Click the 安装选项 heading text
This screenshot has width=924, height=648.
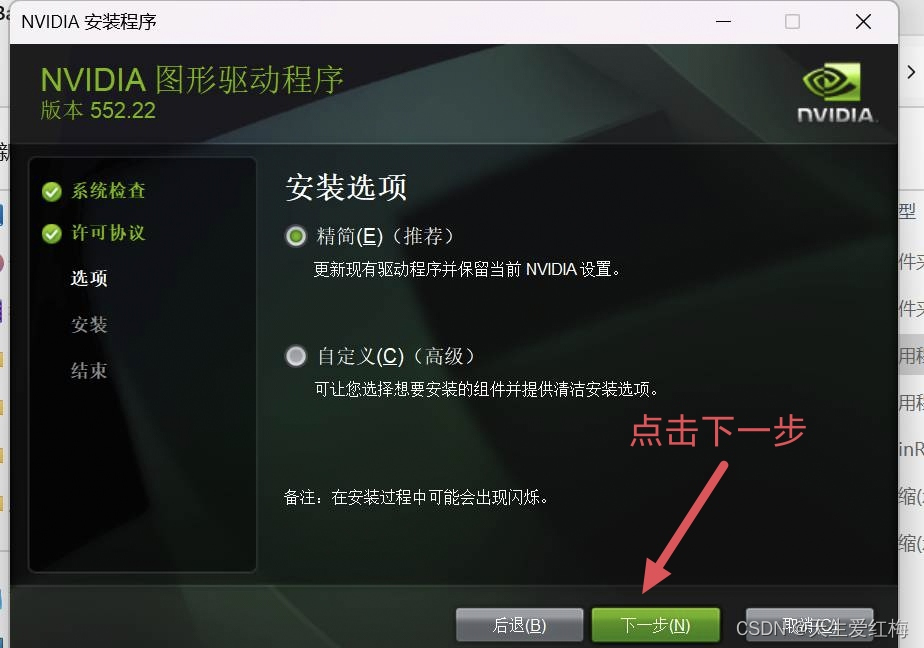(x=346, y=187)
